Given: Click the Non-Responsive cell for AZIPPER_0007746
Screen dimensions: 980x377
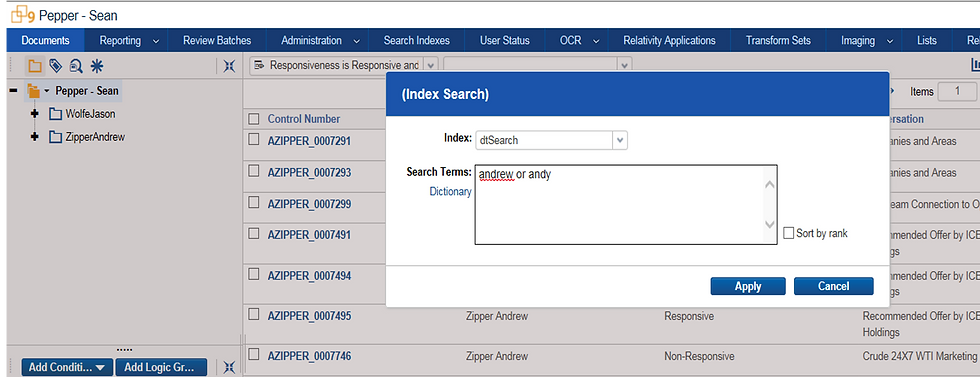Looking at the screenshot, I should click(x=699, y=356).
